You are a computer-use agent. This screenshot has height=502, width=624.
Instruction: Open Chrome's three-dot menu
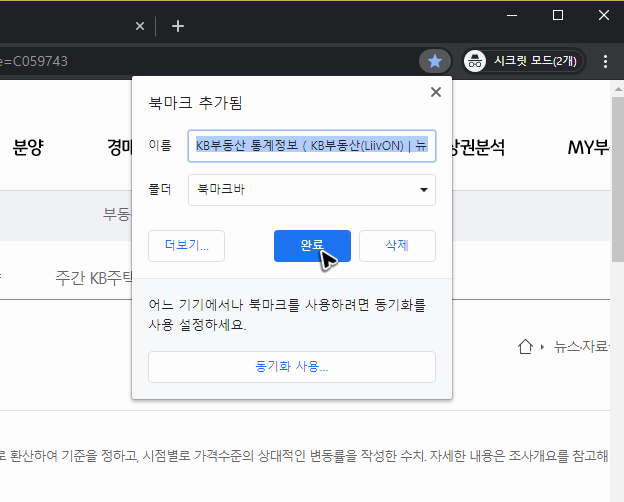pos(605,61)
